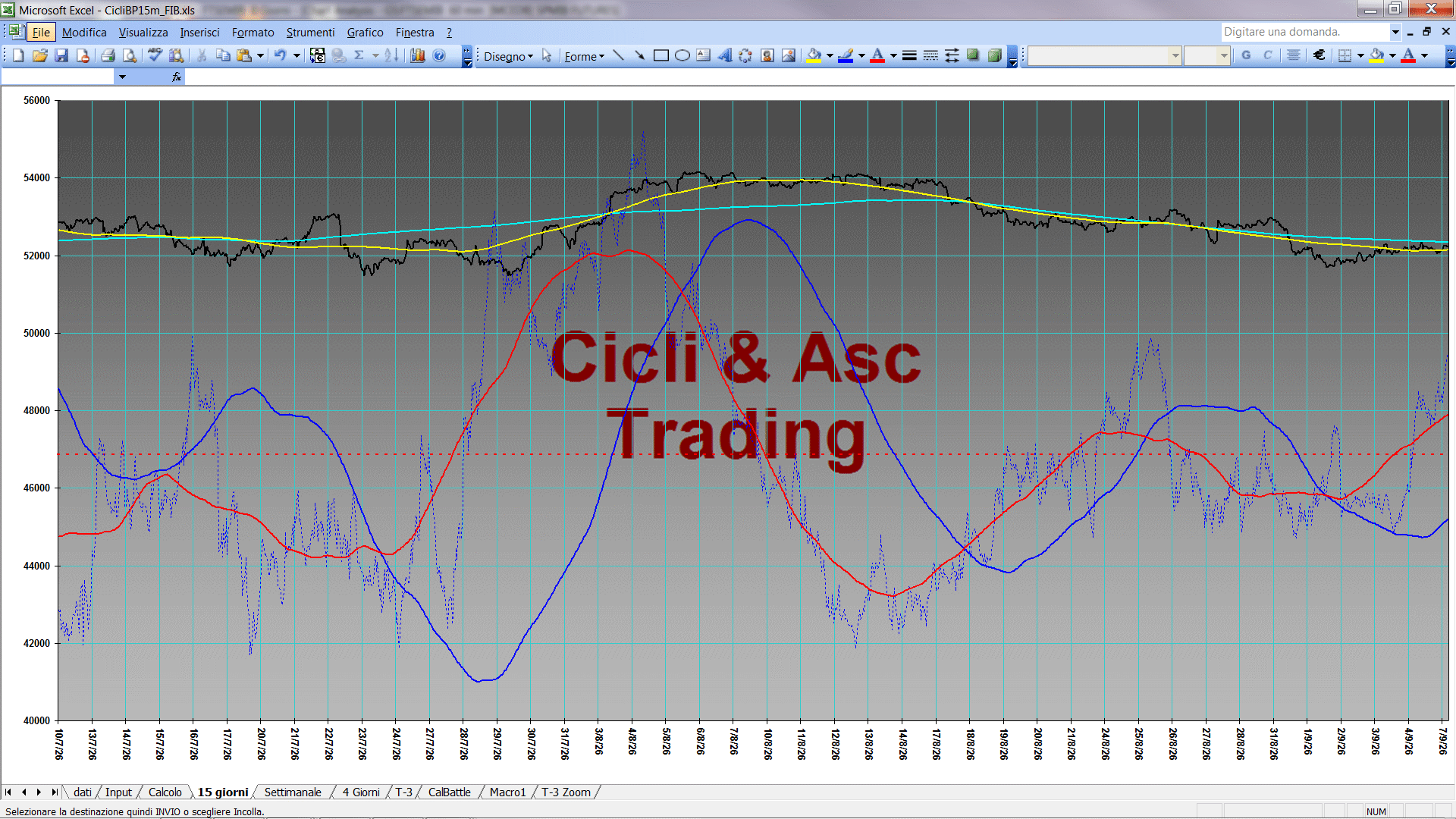Run the ABC spell check tool

click(x=155, y=55)
